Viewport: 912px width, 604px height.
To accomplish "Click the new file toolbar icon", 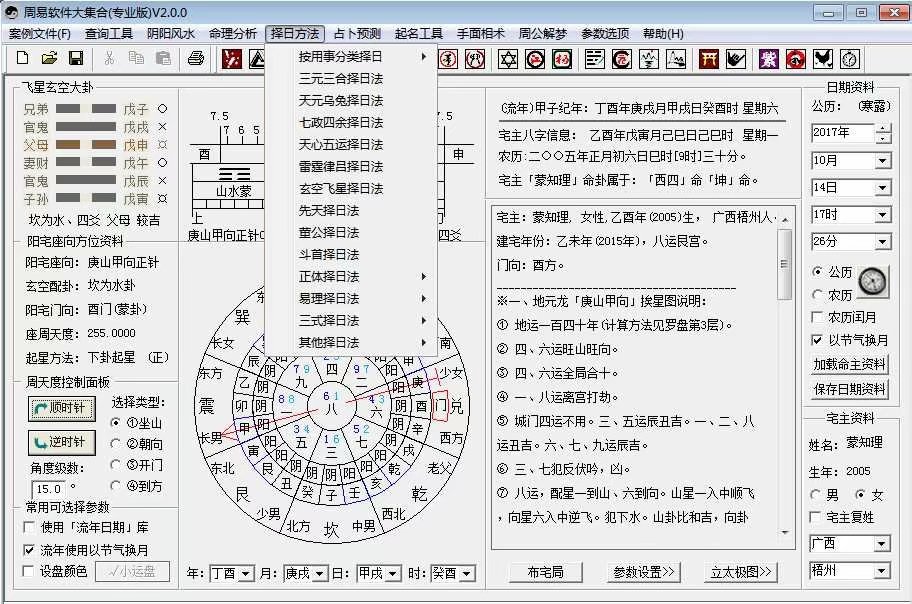I will (22, 59).
